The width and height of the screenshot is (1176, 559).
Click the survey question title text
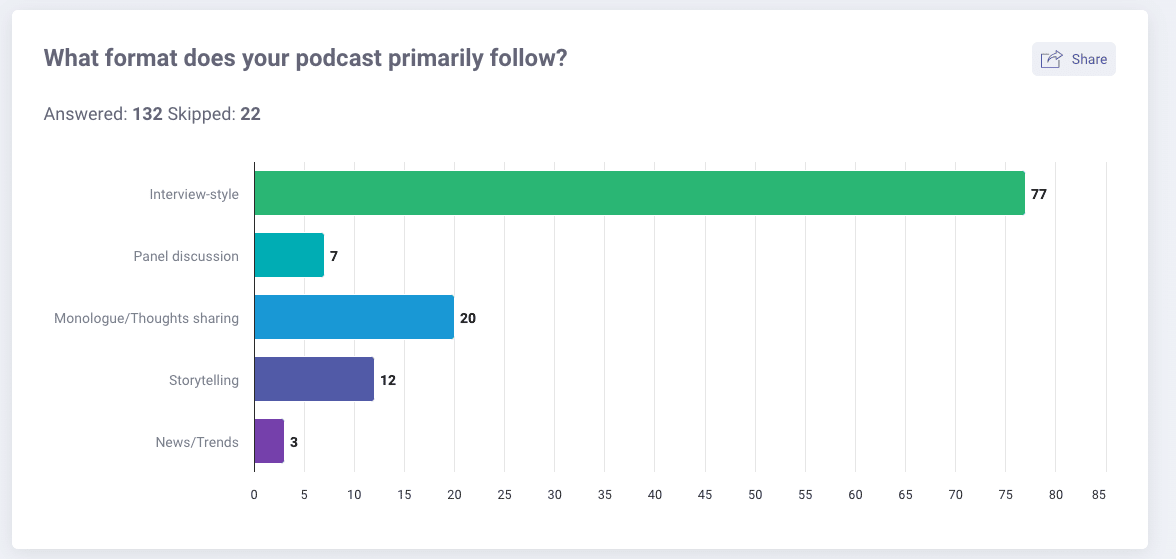(x=306, y=58)
